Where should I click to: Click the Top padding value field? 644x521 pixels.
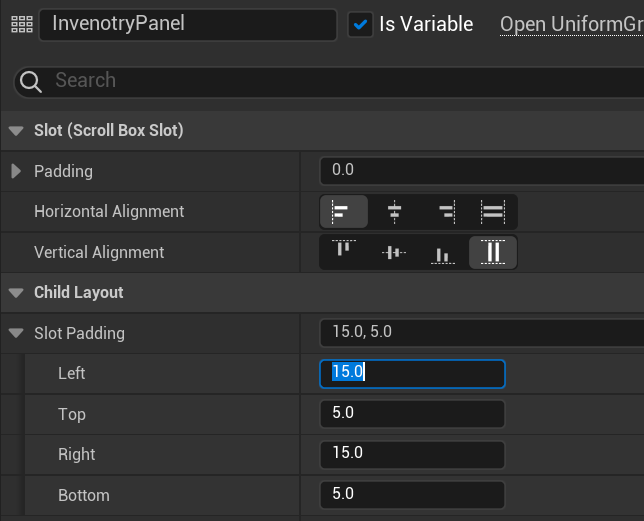pyautogui.click(x=412, y=414)
